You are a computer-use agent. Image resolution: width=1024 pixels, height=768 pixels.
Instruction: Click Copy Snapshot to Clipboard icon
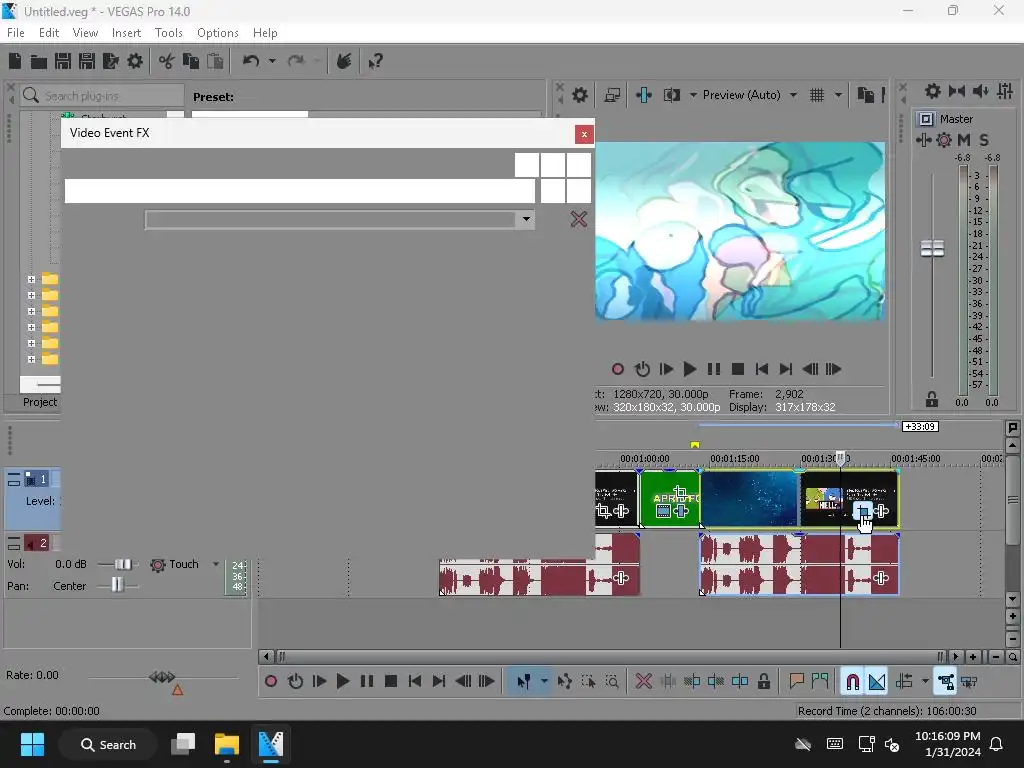point(866,95)
